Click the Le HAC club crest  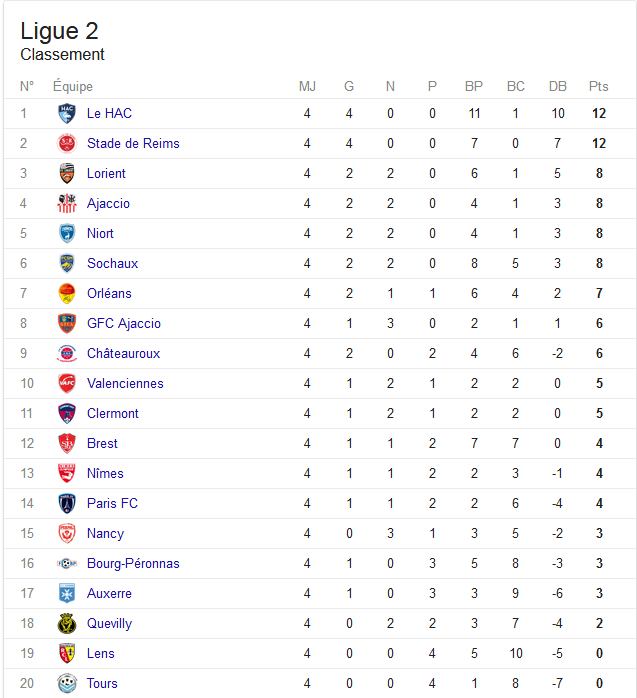click(67, 114)
